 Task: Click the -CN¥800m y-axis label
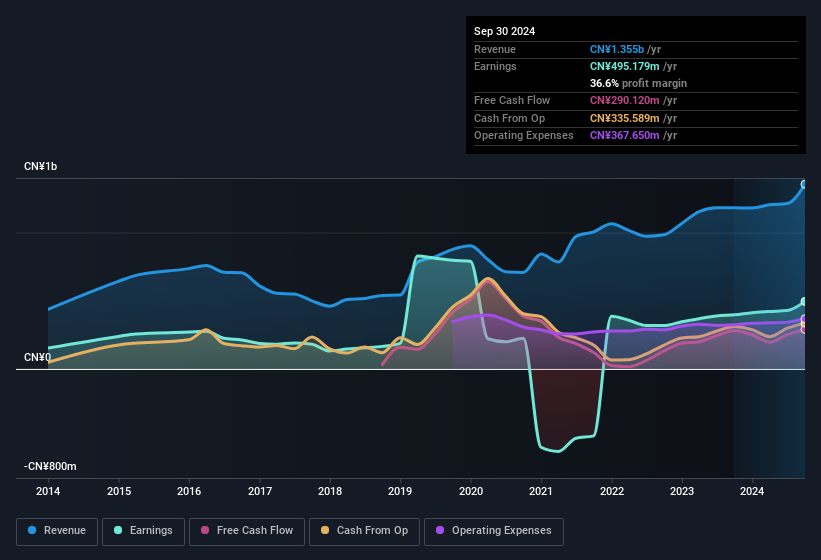coord(51,467)
